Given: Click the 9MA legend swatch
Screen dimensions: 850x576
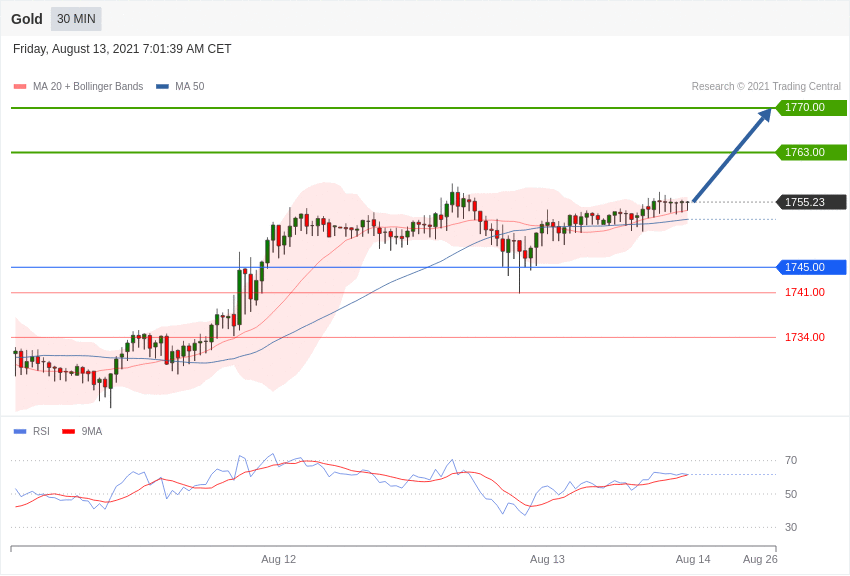Looking at the screenshot, I should pos(69,431).
